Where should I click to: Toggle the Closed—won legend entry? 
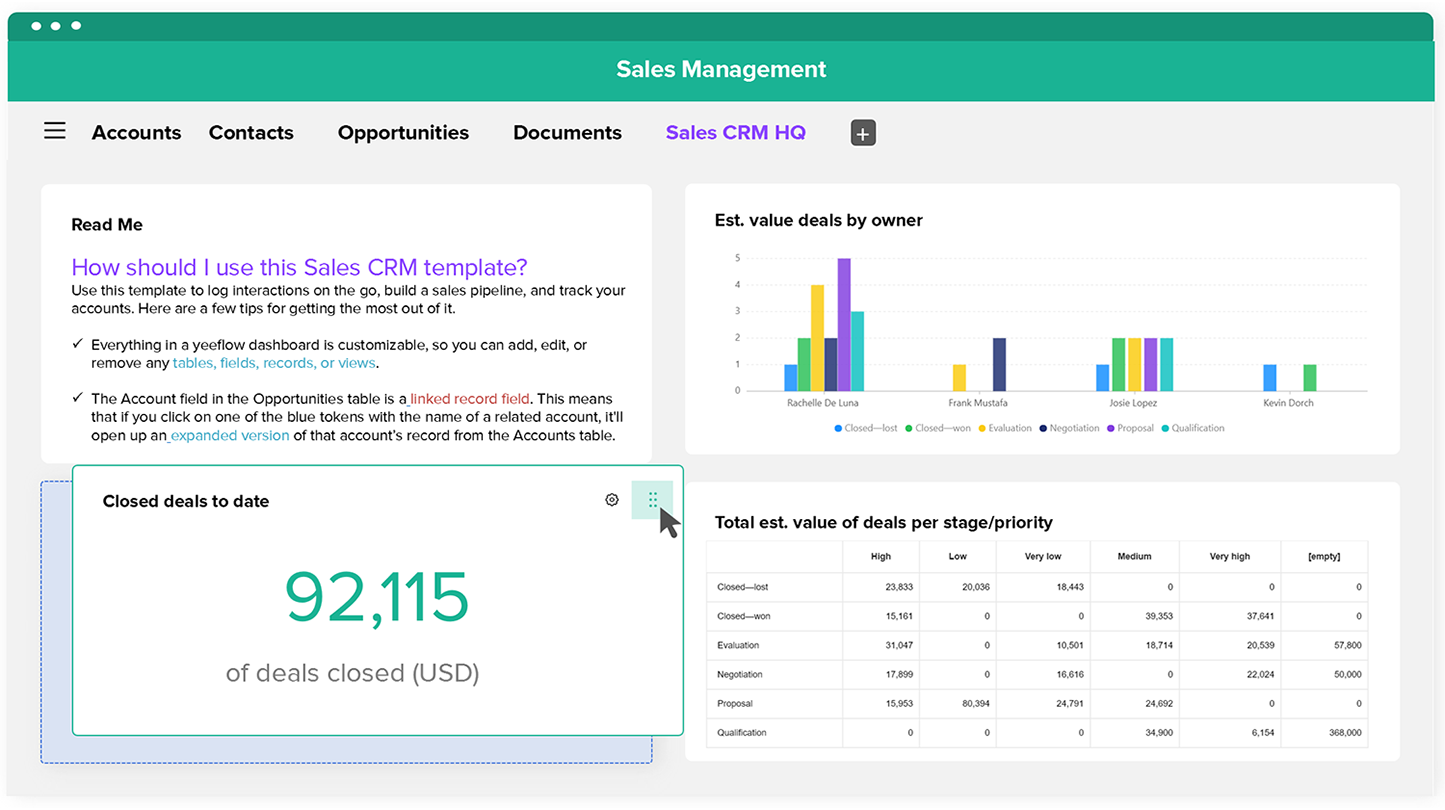click(x=938, y=428)
